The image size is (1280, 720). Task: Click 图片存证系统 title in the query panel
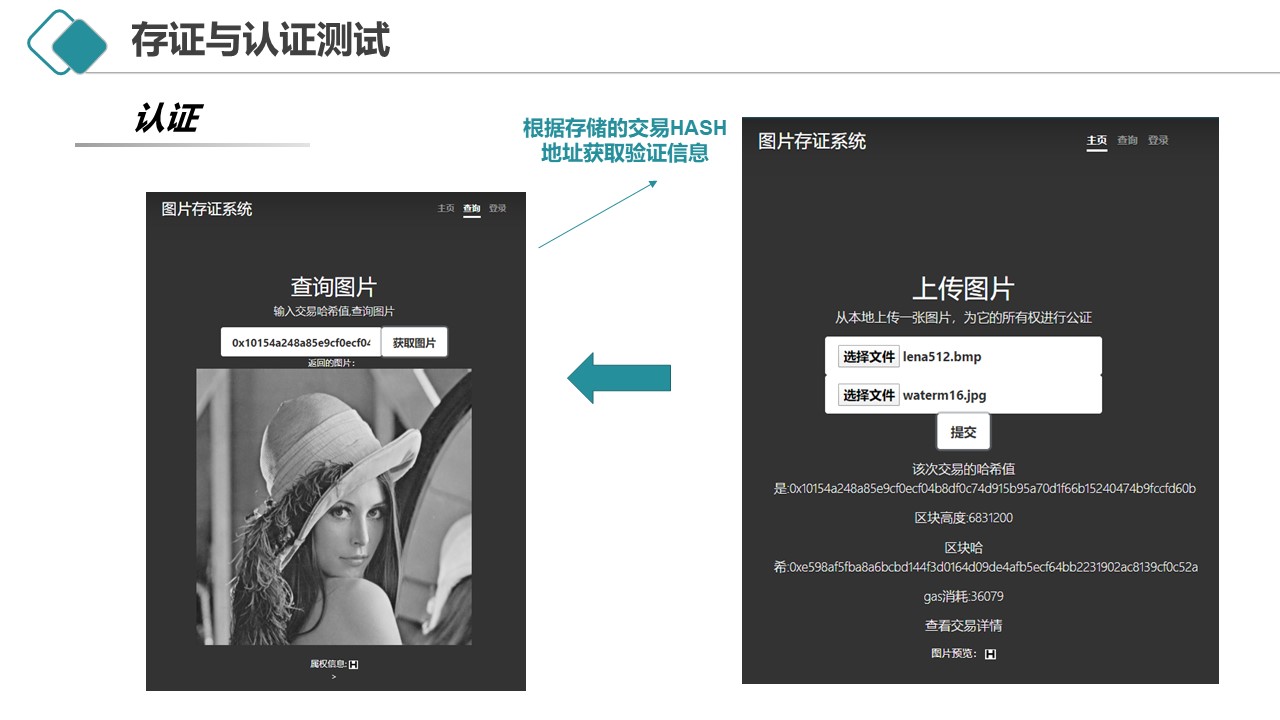(207, 209)
